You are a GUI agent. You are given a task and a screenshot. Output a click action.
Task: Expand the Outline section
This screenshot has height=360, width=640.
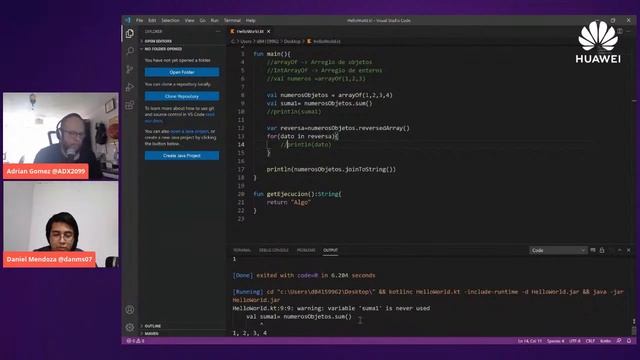[153, 326]
